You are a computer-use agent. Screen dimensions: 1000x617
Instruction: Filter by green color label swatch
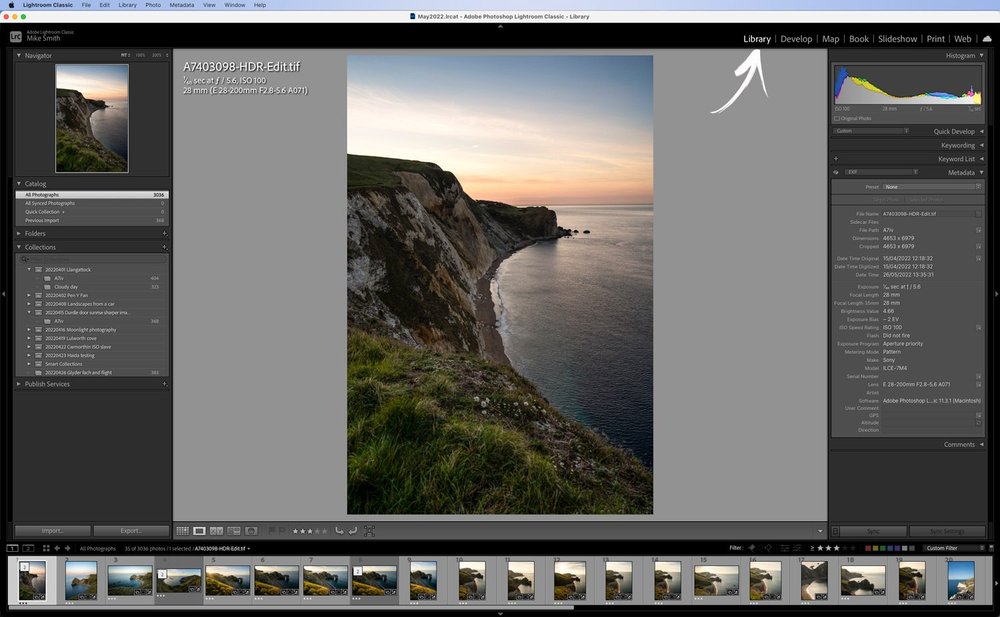[x=883, y=548]
